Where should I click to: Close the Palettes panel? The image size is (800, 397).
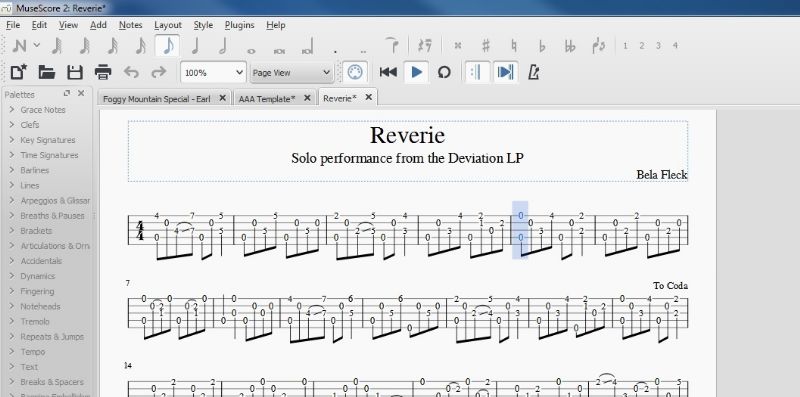pyautogui.click(x=81, y=93)
